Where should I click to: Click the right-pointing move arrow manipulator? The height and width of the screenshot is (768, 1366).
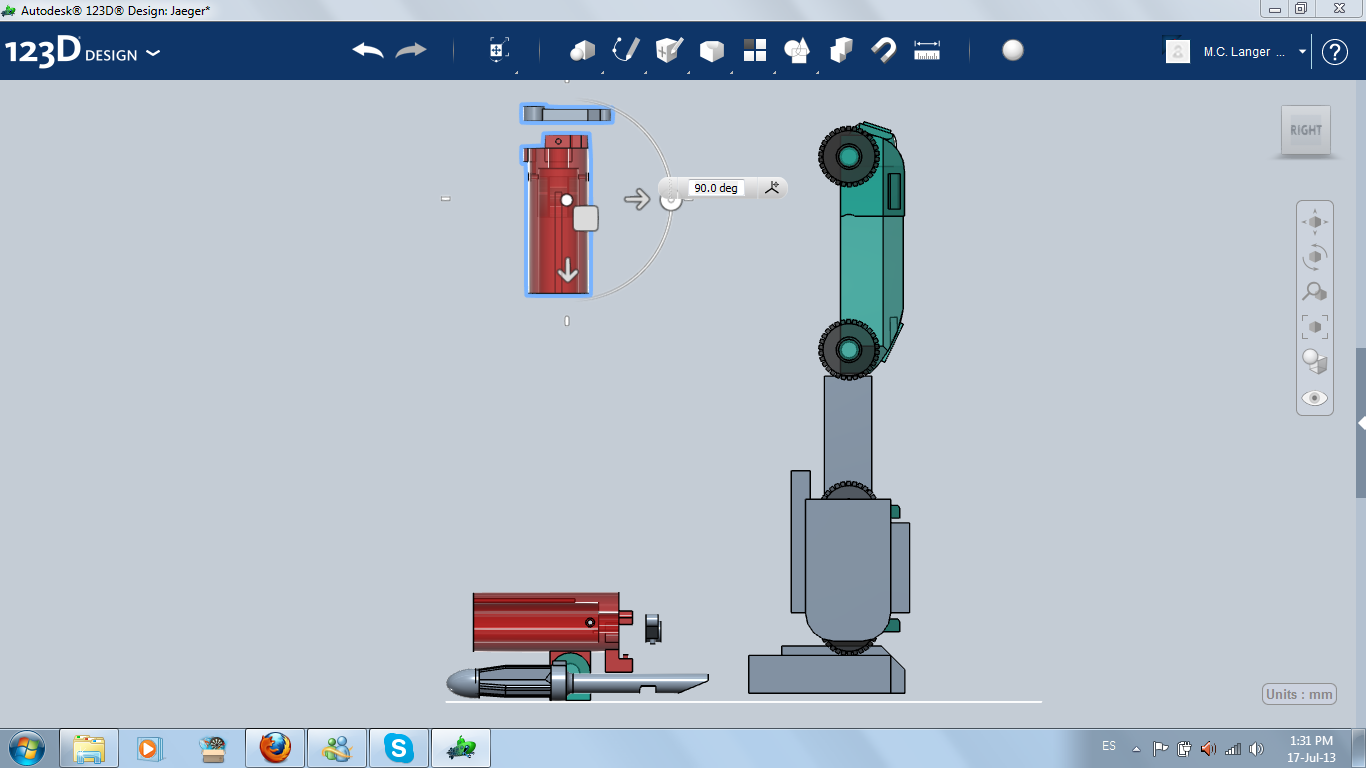[637, 199]
